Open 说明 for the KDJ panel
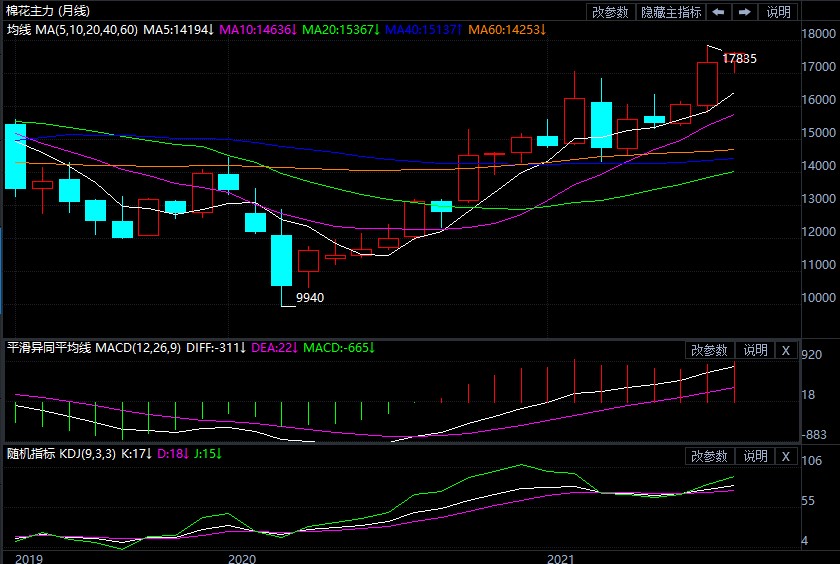Image resolution: width=840 pixels, height=564 pixels. (x=755, y=456)
